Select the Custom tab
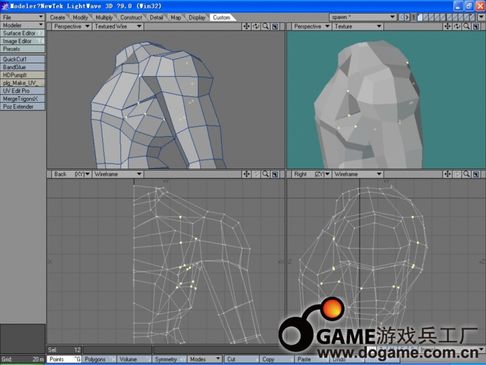The height and width of the screenshot is (365, 486). [221, 17]
